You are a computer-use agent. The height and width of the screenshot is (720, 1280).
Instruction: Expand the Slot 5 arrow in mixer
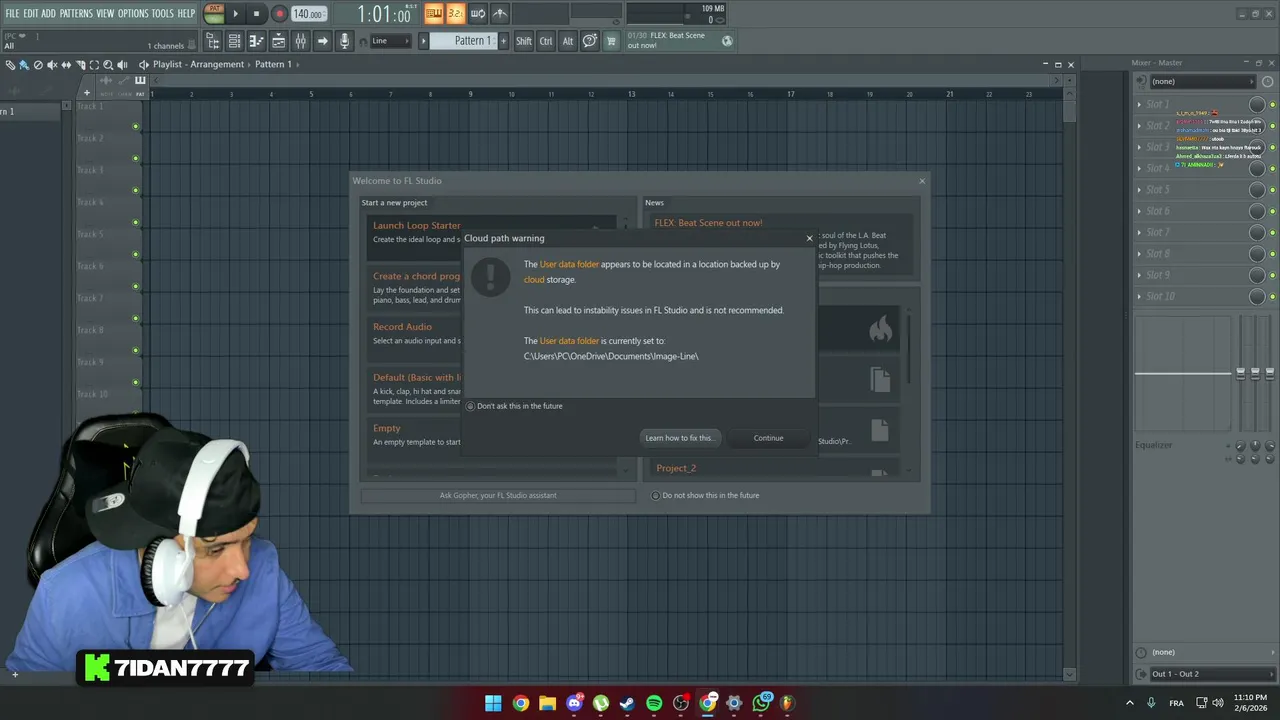coord(1139,190)
